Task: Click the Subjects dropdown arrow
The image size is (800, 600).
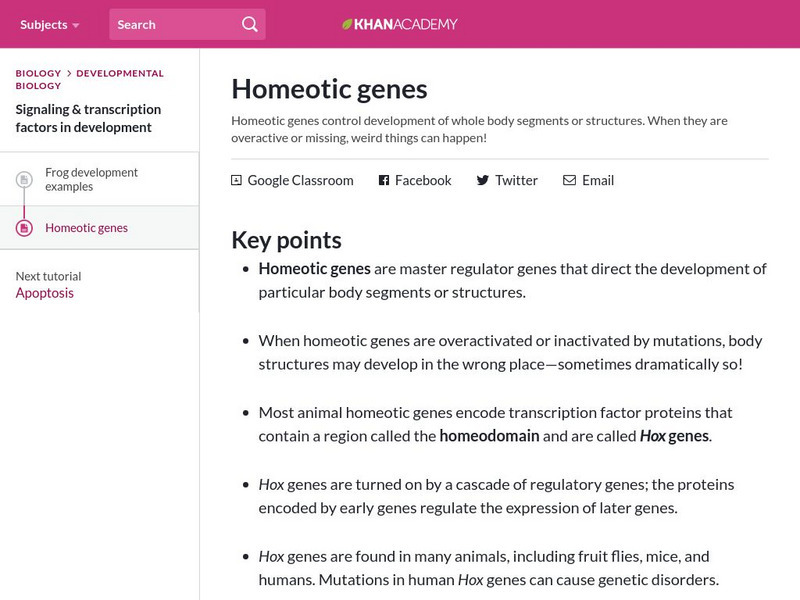Action: 76,25
